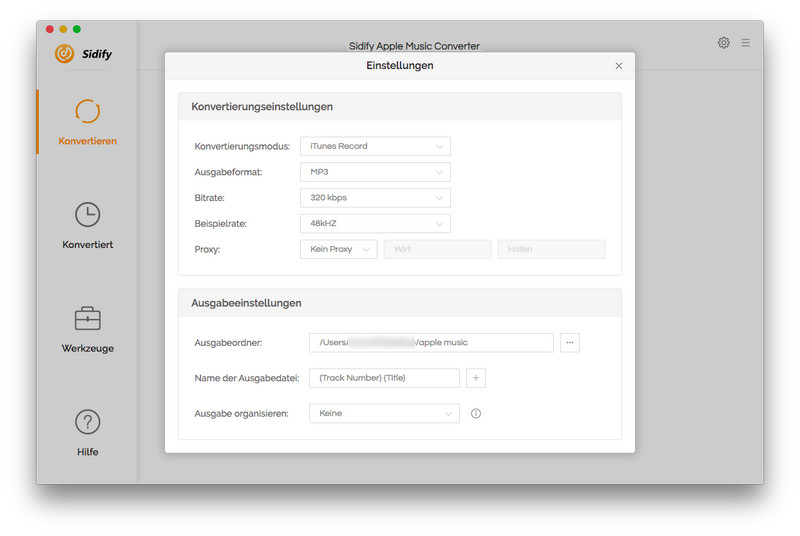This screenshot has width=800, height=536.
Task: Close the Einstellungen dialog
Action: 618,66
